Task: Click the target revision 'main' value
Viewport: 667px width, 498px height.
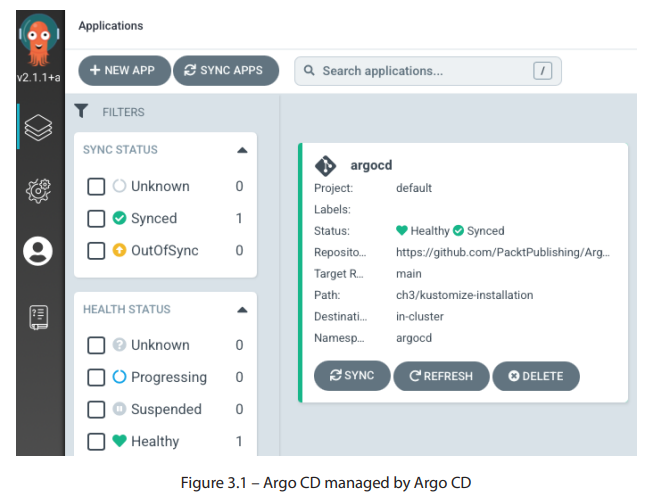Action: click(409, 273)
